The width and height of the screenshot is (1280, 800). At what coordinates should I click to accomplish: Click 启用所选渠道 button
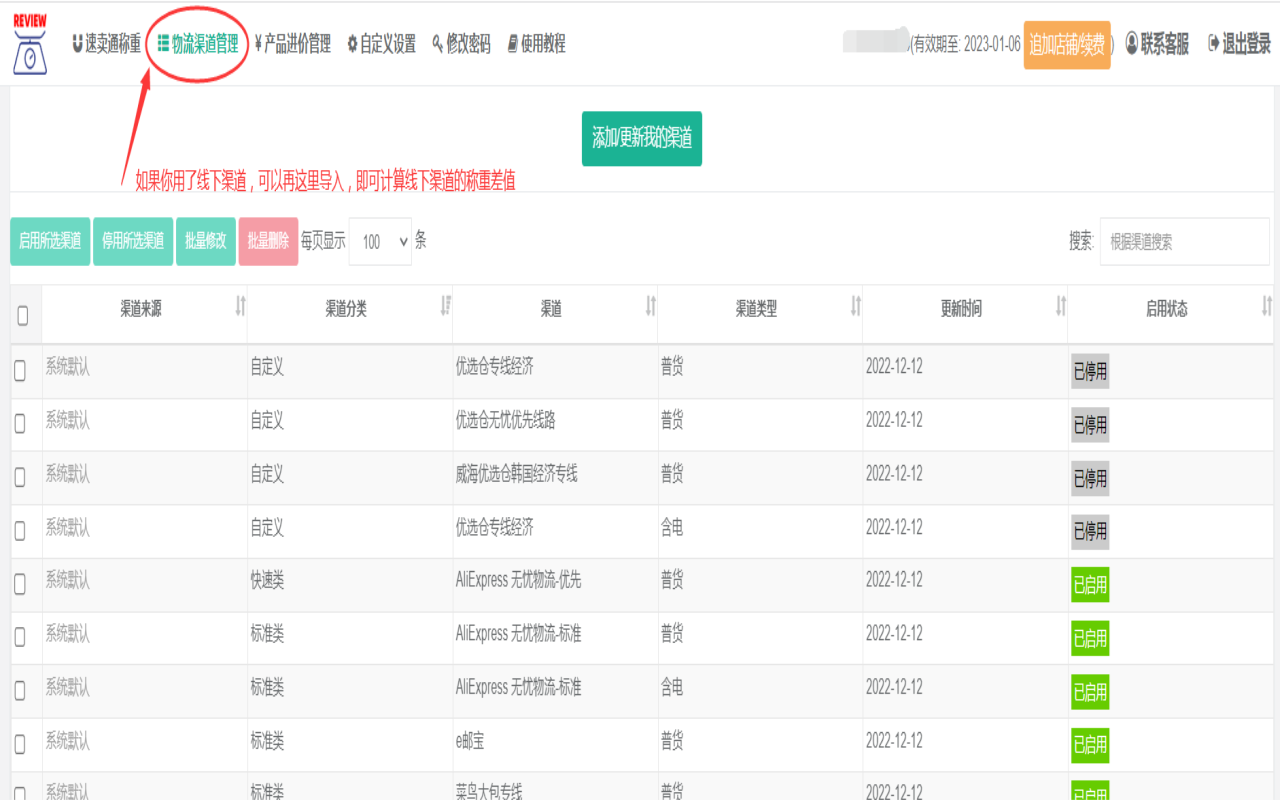(50, 241)
